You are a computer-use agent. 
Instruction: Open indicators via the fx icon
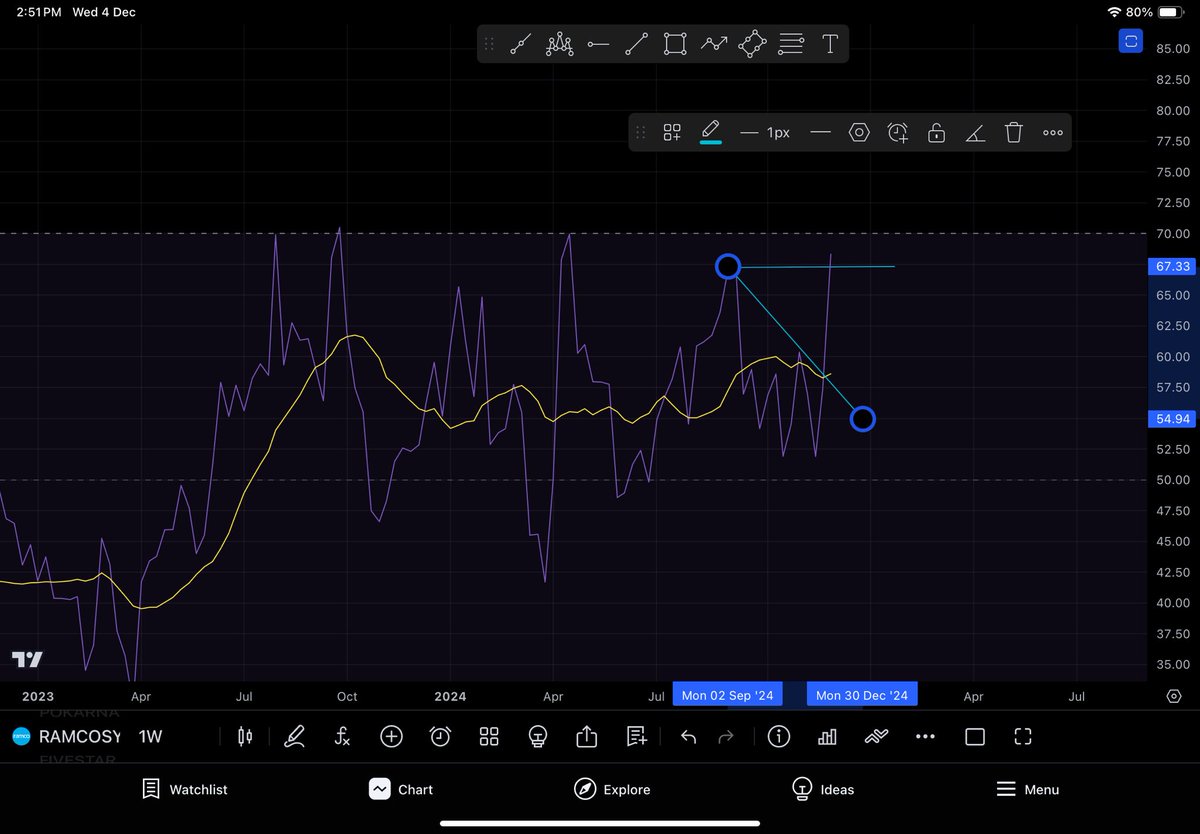coord(341,737)
